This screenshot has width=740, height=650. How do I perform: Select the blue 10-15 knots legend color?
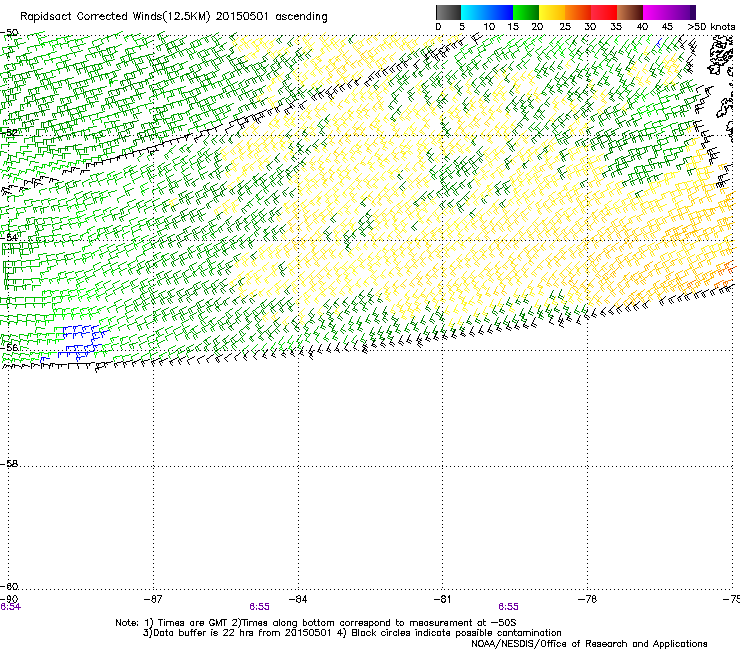pyautogui.click(x=500, y=12)
